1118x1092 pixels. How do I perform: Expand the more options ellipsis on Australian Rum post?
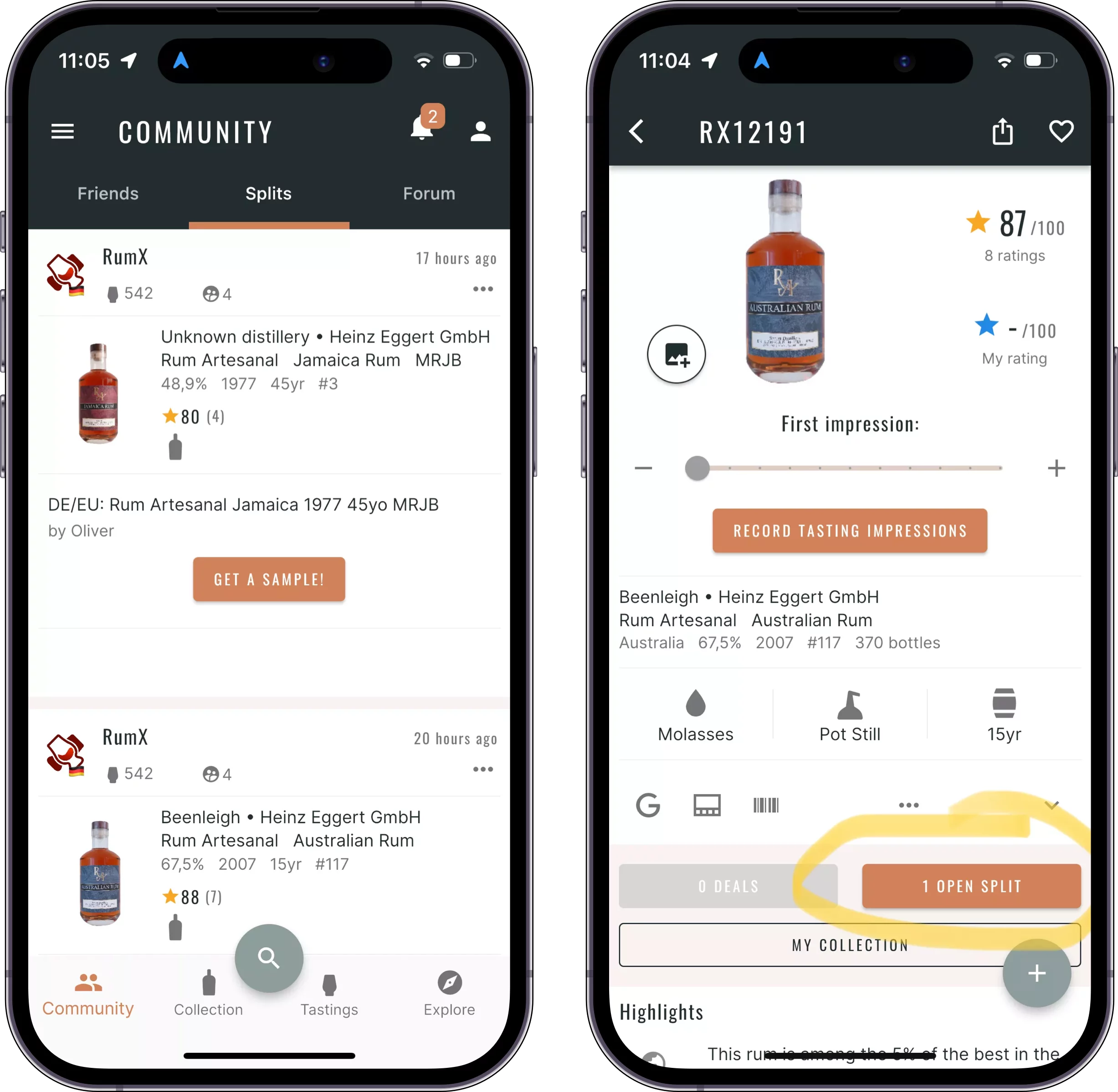pos(480,770)
